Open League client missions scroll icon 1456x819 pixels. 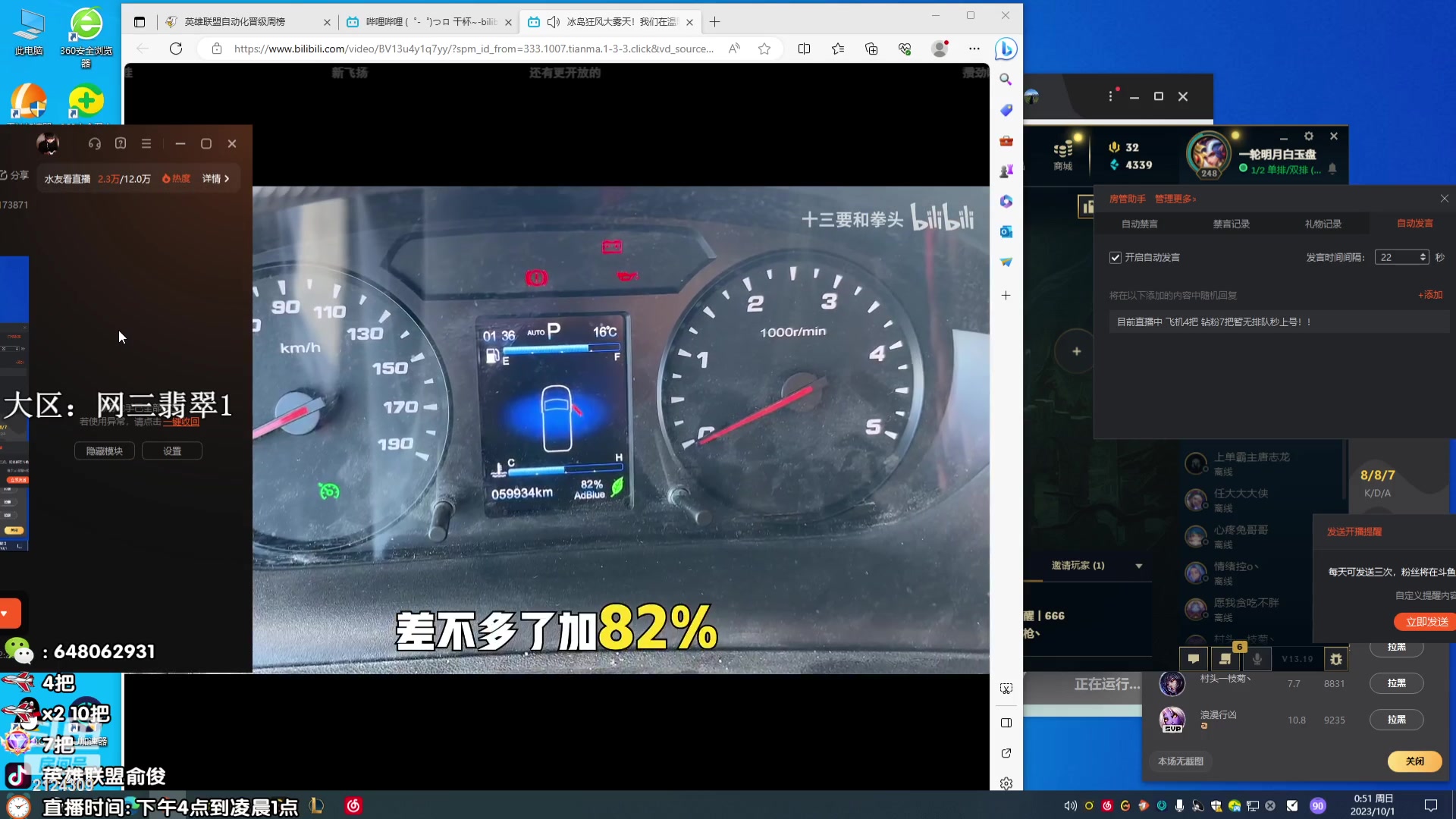coord(1225,659)
